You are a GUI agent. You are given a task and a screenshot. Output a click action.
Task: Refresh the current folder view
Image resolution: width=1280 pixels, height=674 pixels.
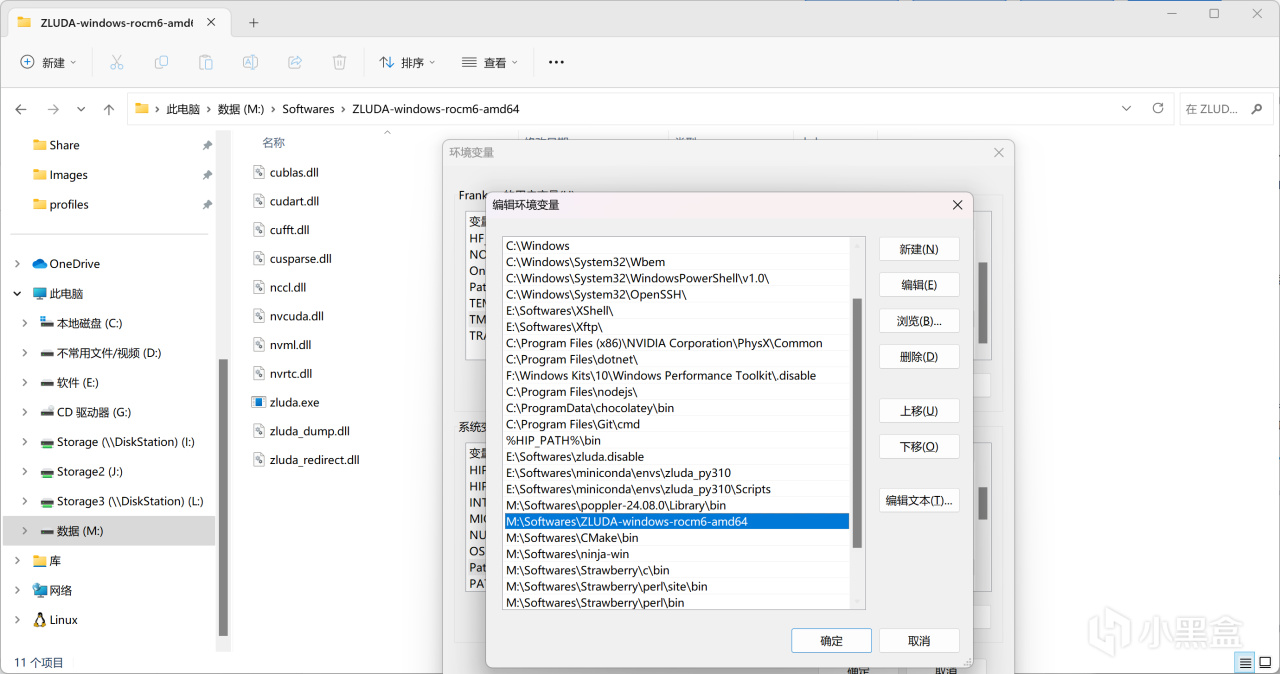(1158, 108)
